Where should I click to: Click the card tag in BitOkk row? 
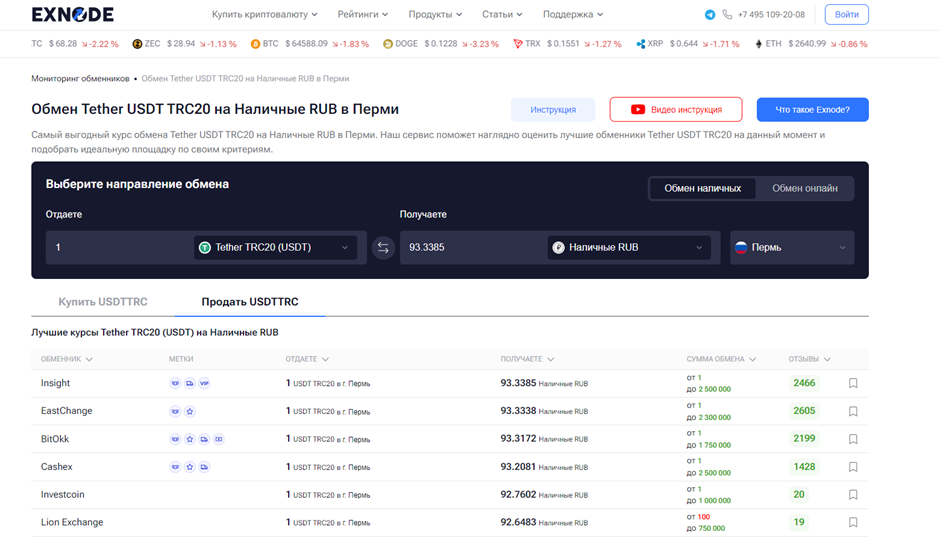click(x=219, y=439)
